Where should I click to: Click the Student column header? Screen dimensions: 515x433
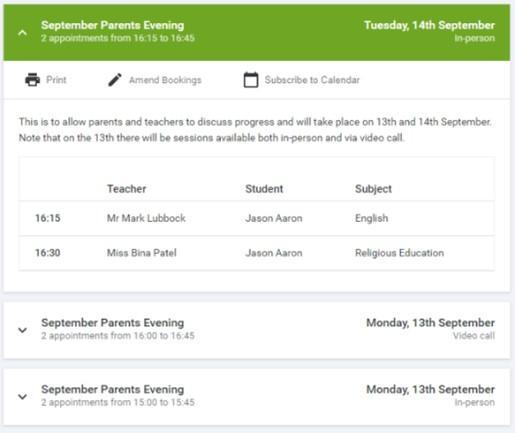(264, 189)
